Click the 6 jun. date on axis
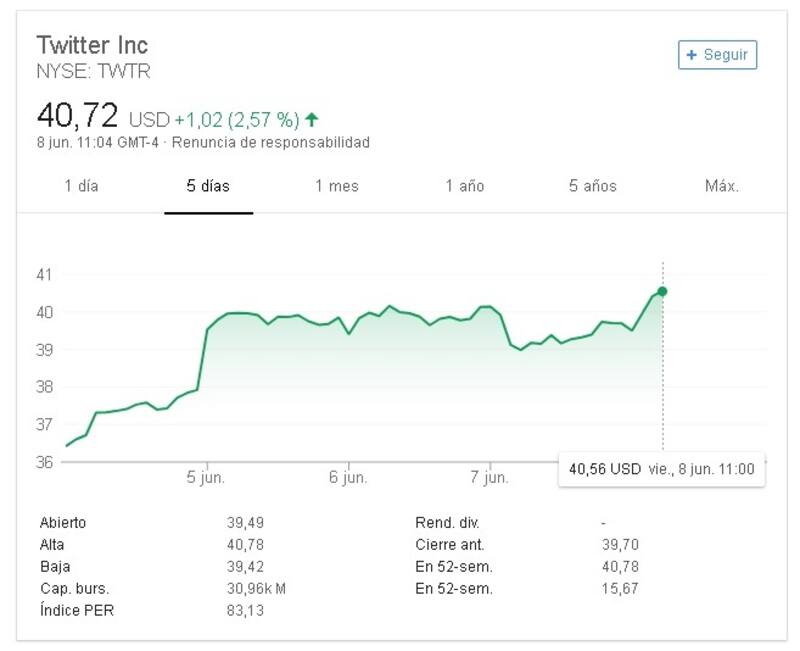This screenshot has height=651, width=800. coord(348,479)
